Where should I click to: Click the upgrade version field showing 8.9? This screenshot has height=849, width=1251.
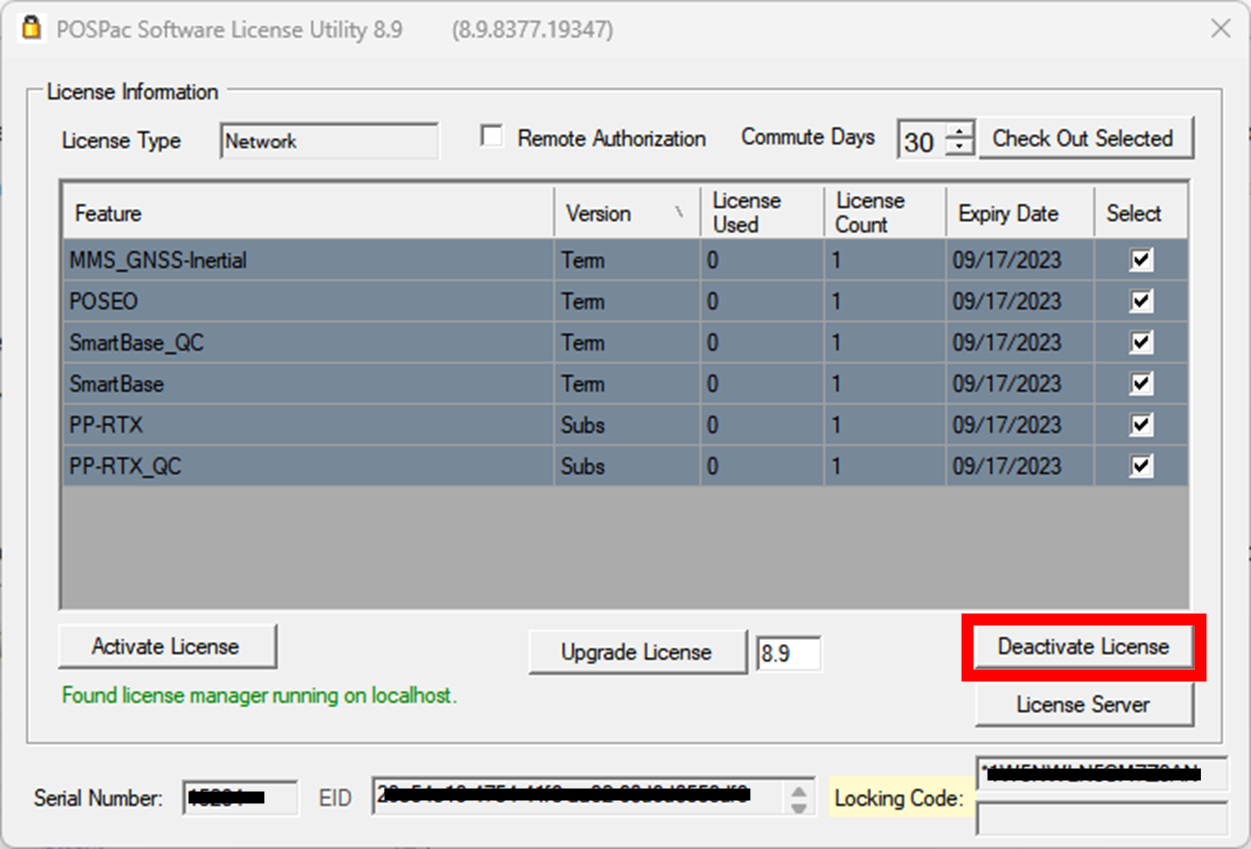[788, 653]
